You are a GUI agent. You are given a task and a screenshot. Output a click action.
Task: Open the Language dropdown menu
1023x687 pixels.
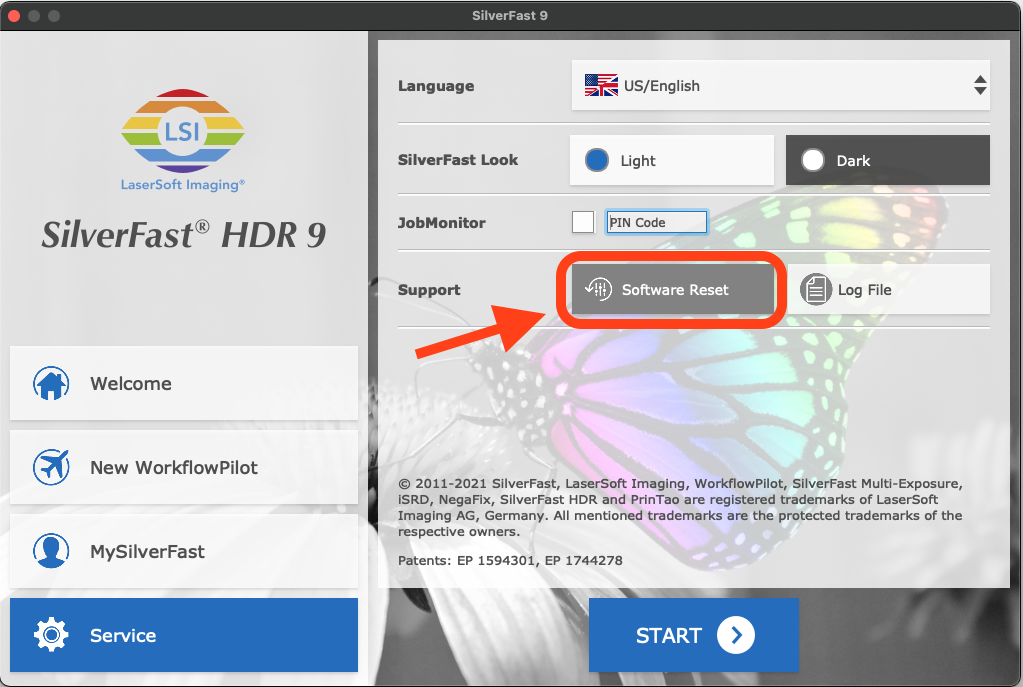[780, 85]
